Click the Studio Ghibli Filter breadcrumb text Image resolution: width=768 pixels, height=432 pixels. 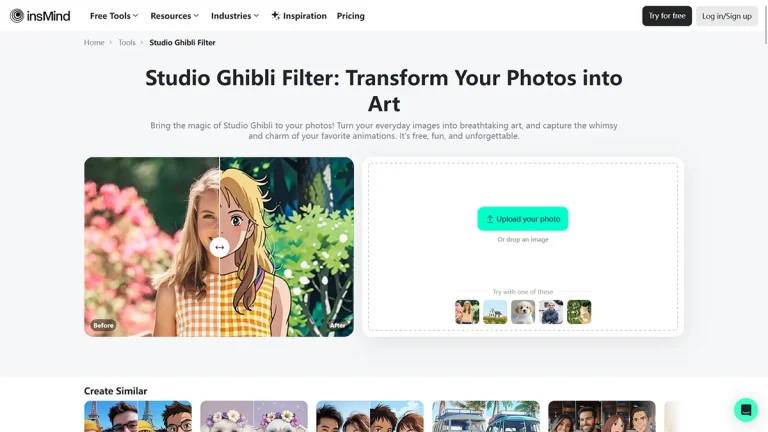pos(182,43)
